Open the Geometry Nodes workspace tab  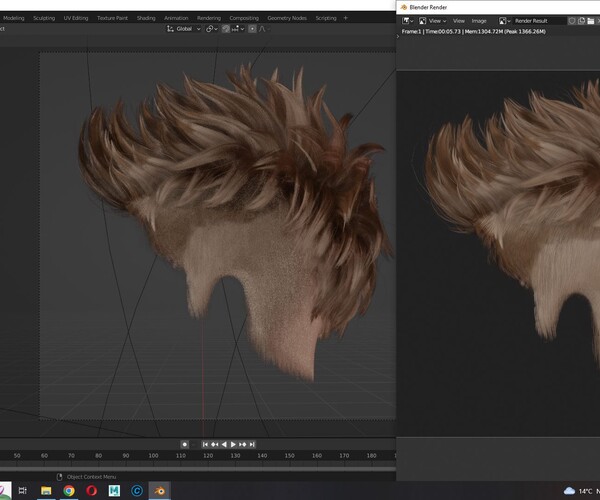point(287,18)
